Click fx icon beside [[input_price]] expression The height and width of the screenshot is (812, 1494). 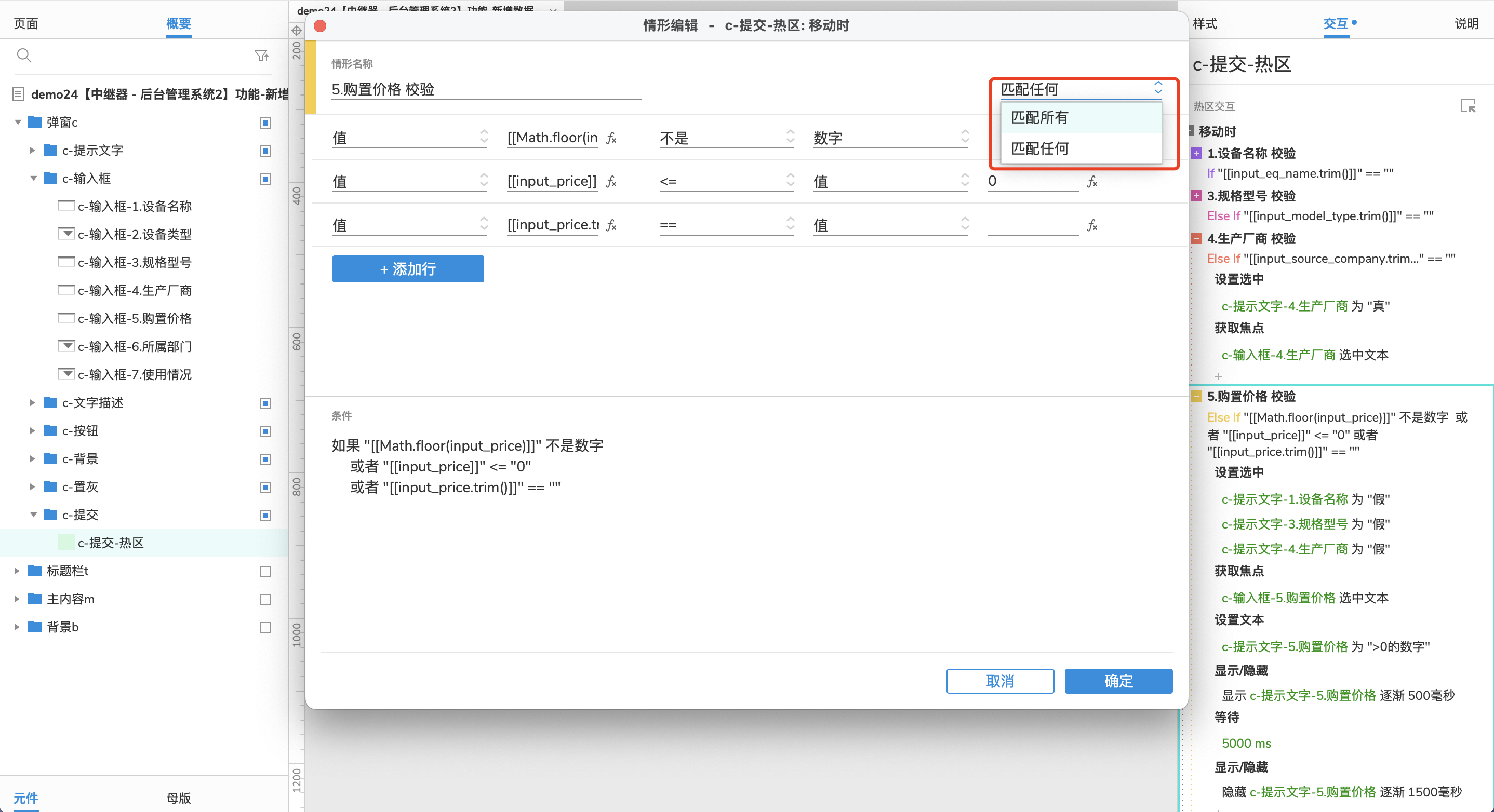[611, 181]
